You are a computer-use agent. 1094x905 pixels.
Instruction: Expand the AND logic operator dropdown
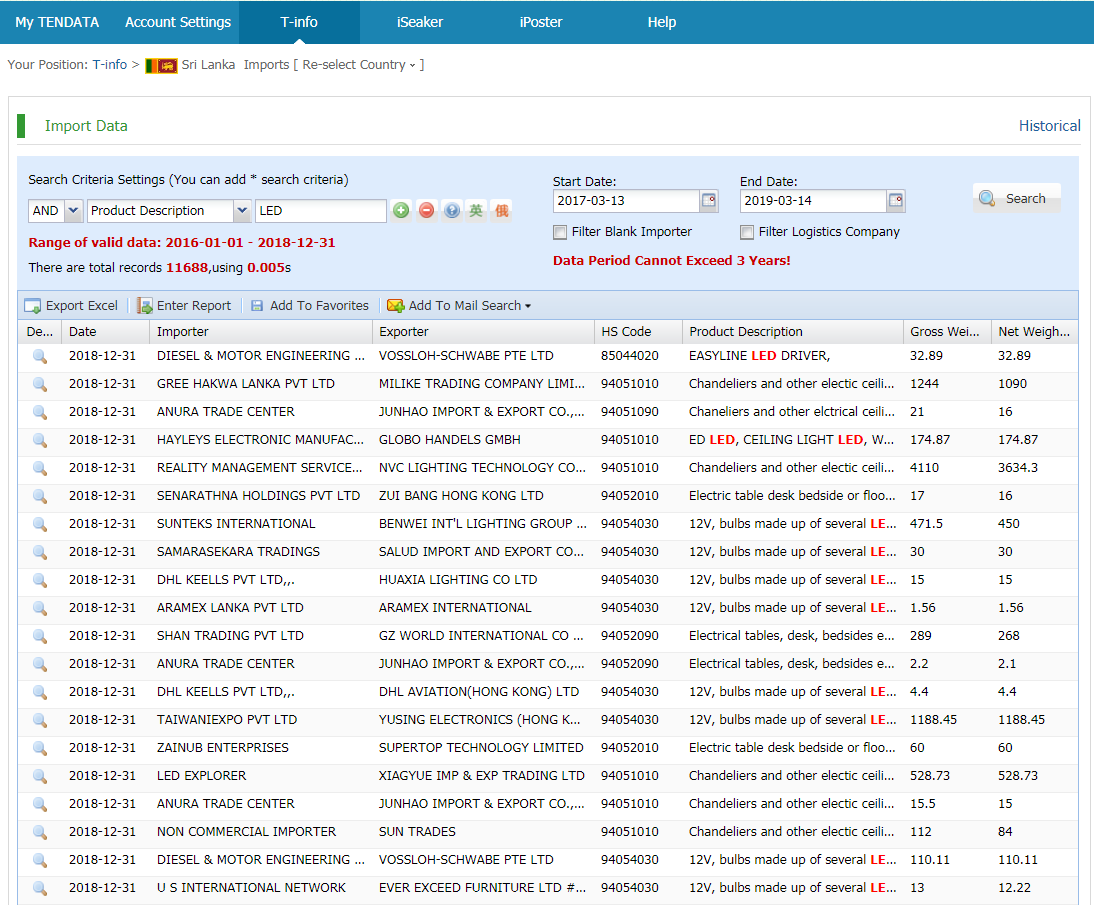coord(73,211)
